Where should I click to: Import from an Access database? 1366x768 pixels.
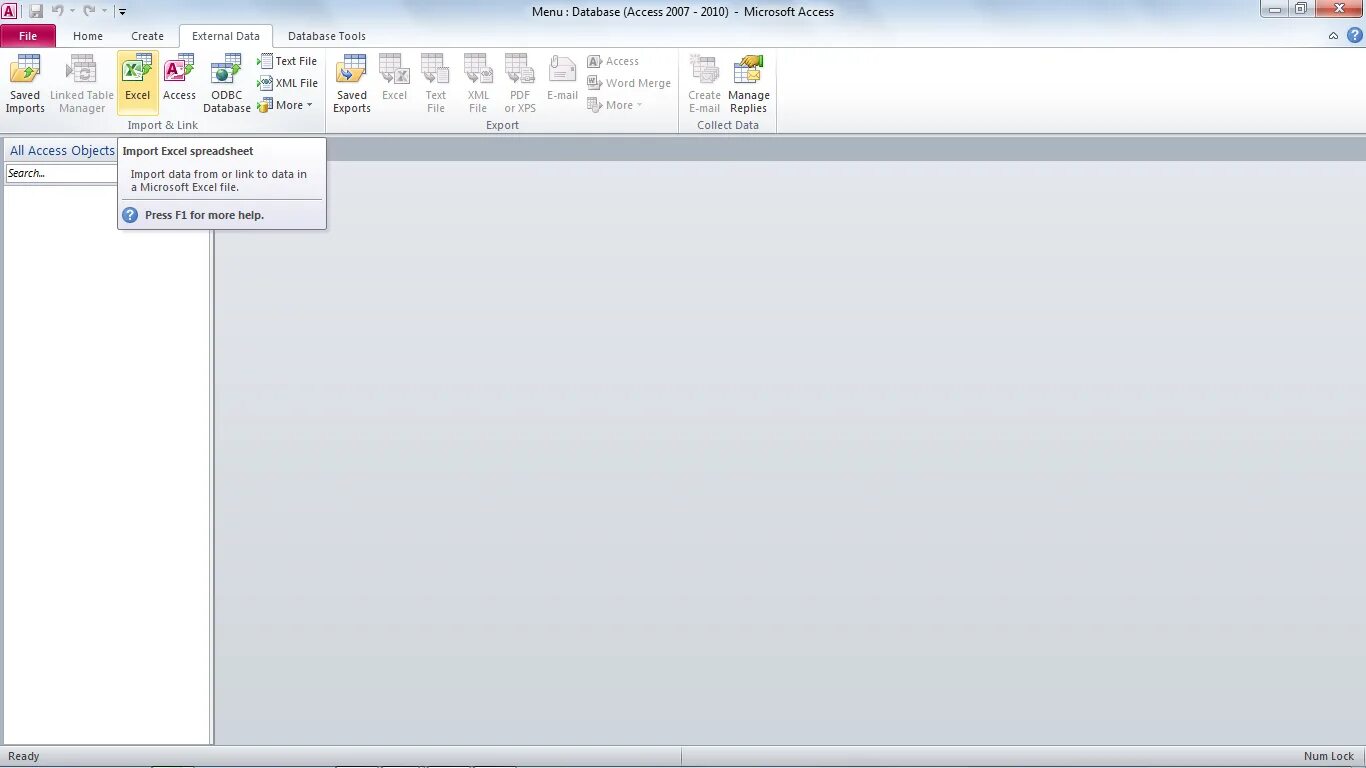[179, 84]
